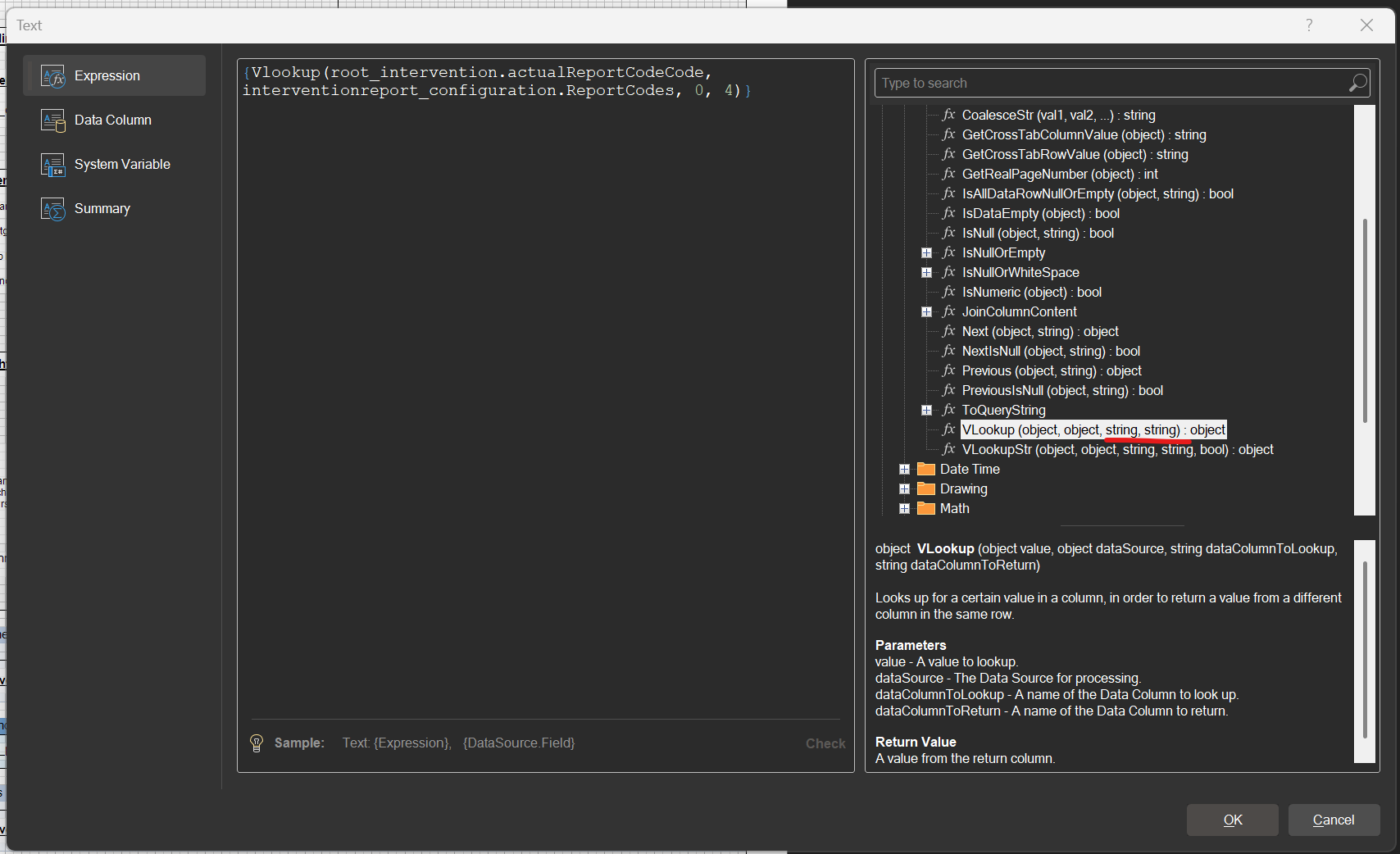Expand the Math folder
The height and width of the screenshot is (854, 1400).
point(904,508)
